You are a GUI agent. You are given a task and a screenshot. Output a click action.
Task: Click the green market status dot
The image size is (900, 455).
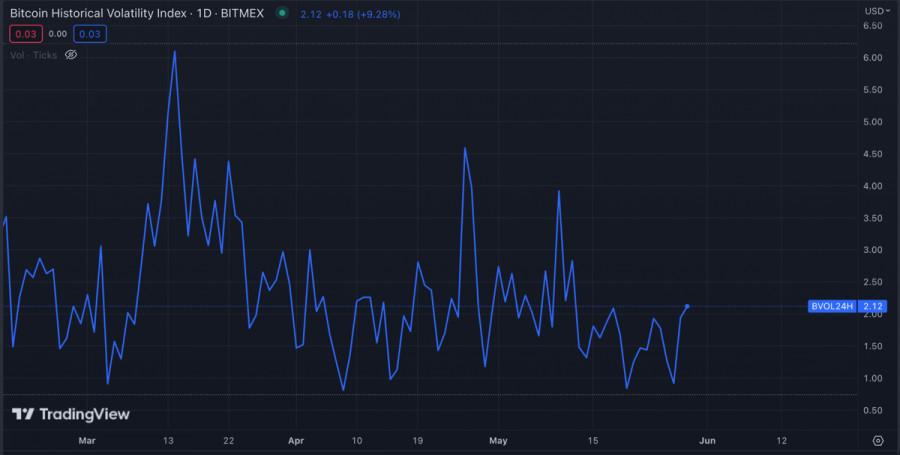click(x=282, y=13)
